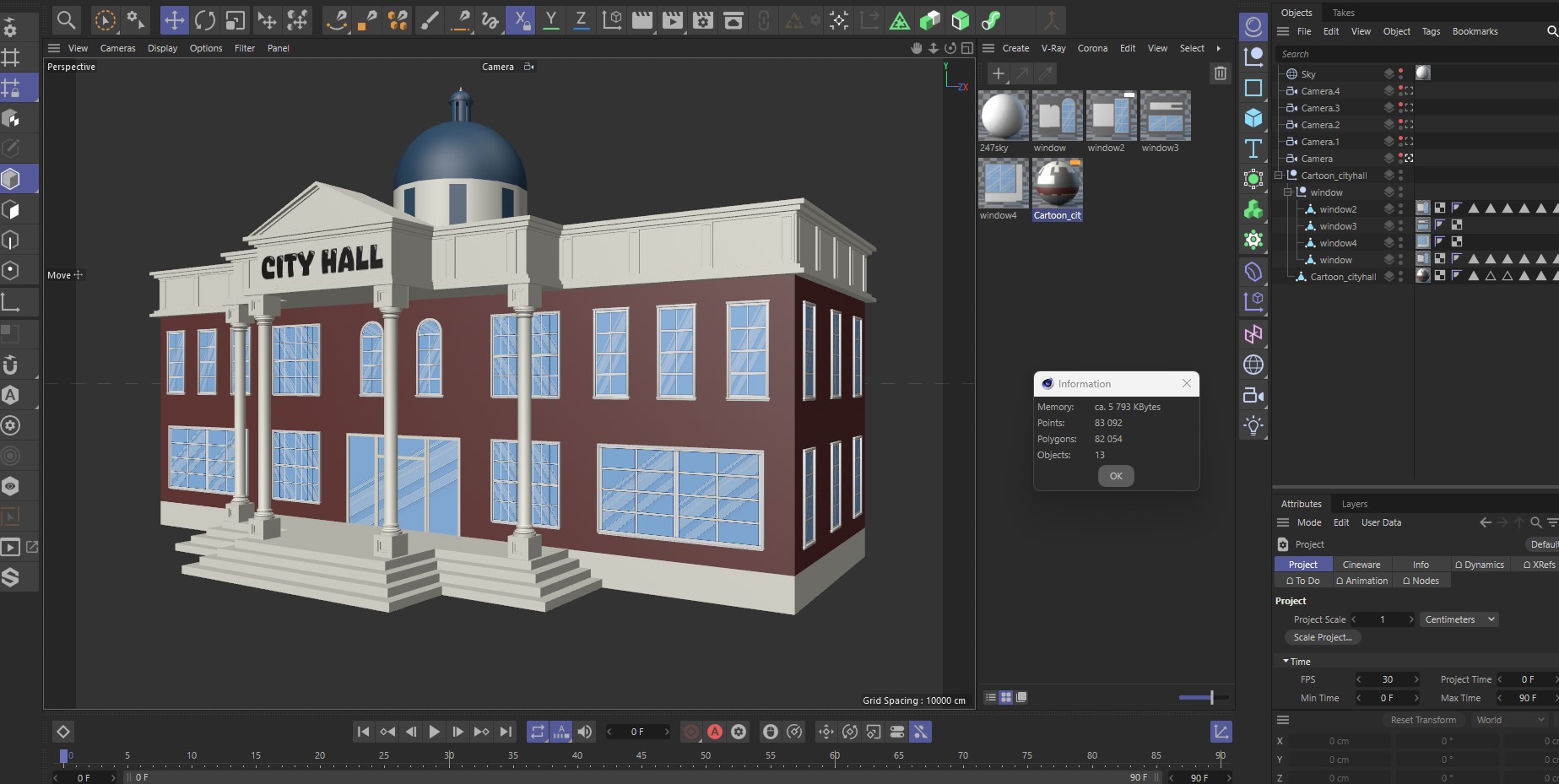Click the Cube primitive icon
The height and width of the screenshot is (784, 1559).
click(x=1253, y=117)
